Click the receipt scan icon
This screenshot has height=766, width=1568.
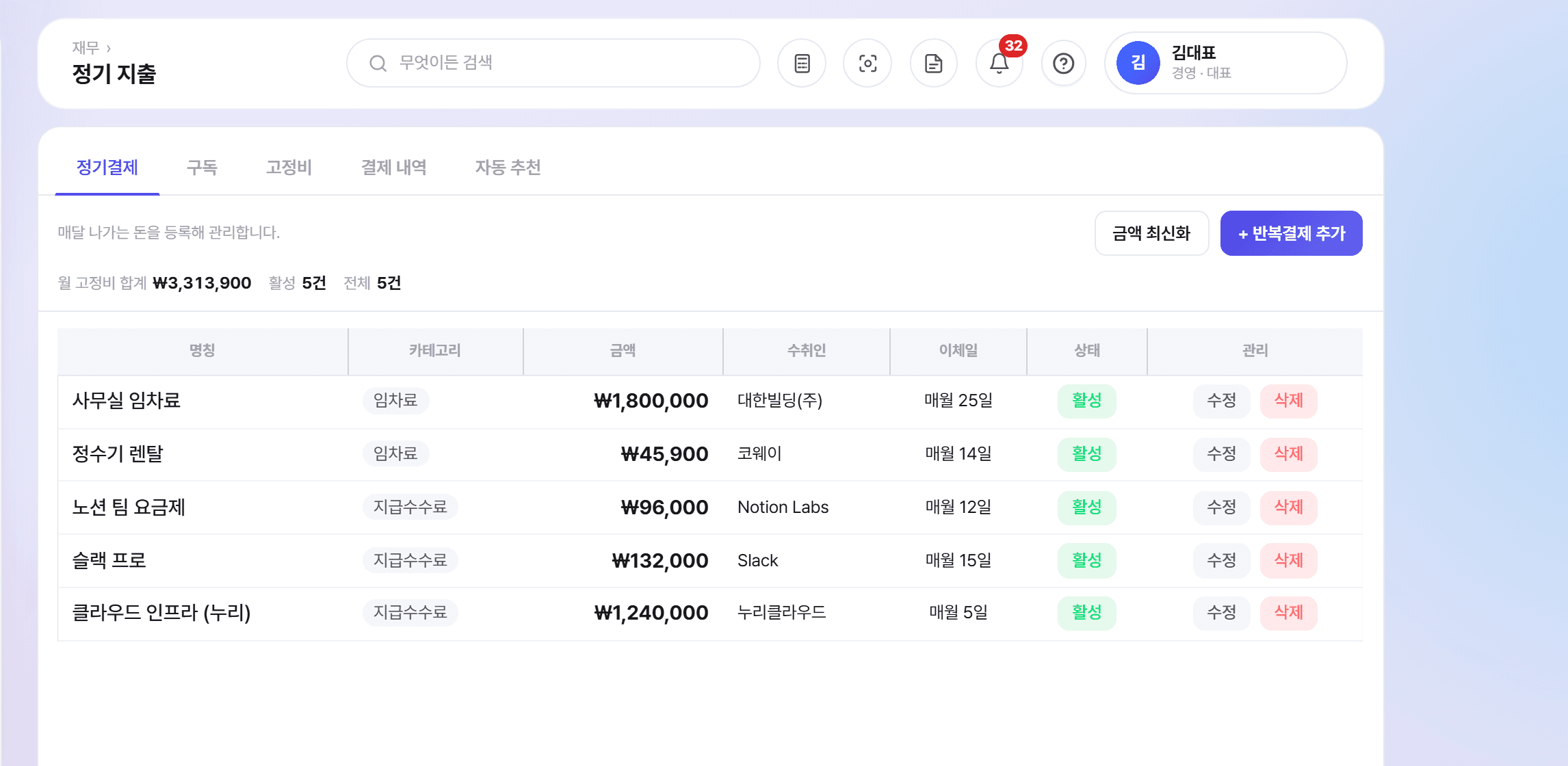[867, 64]
